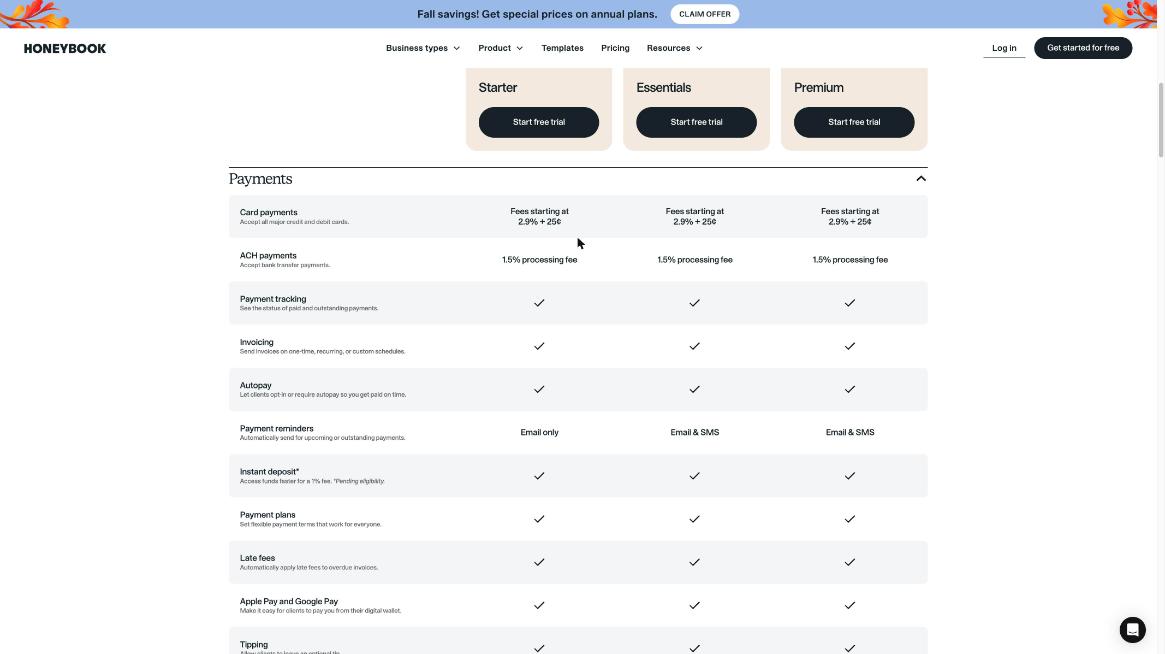The height and width of the screenshot is (654, 1165).
Task: Click Premium '1.5% processing fee' value
Action: coord(850,260)
